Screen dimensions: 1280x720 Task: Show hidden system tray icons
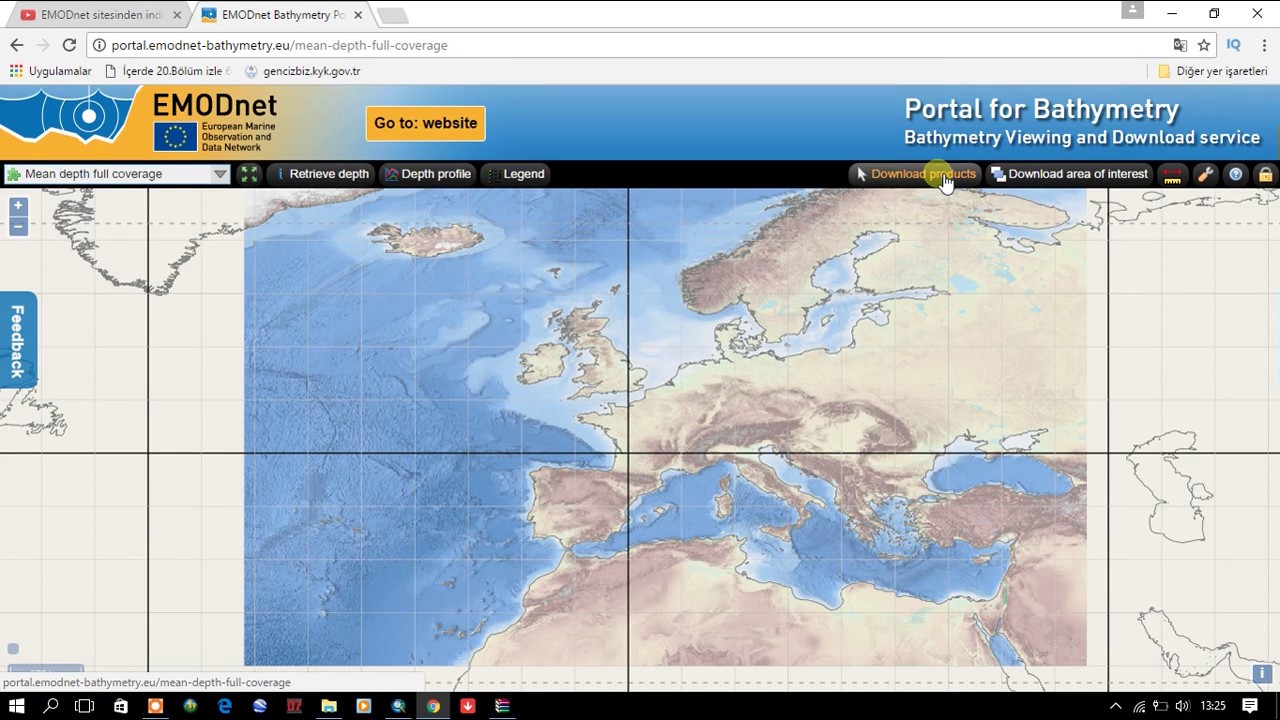pos(1116,706)
